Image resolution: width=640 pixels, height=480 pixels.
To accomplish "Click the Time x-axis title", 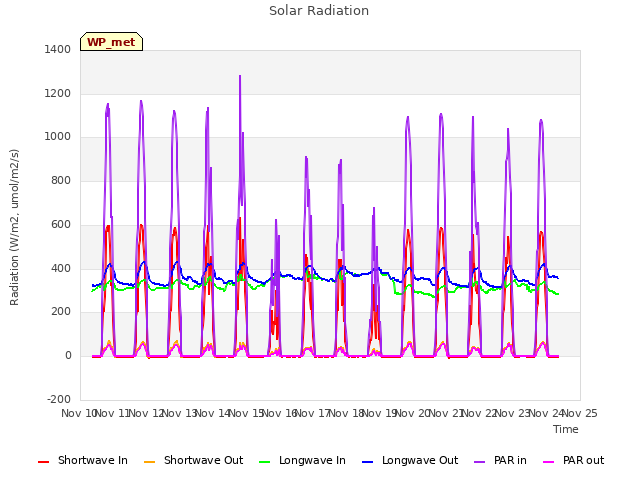I will tap(566, 429).
